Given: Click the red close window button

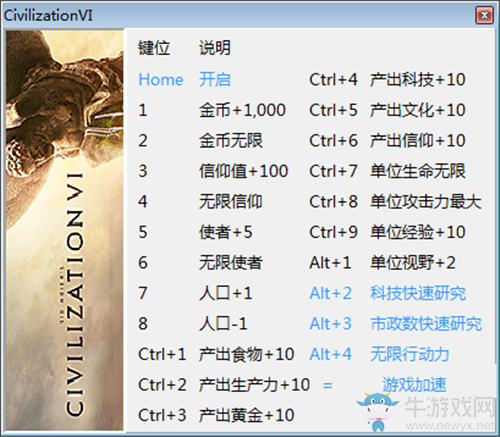Looking at the screenshot, I should point(484,15).
